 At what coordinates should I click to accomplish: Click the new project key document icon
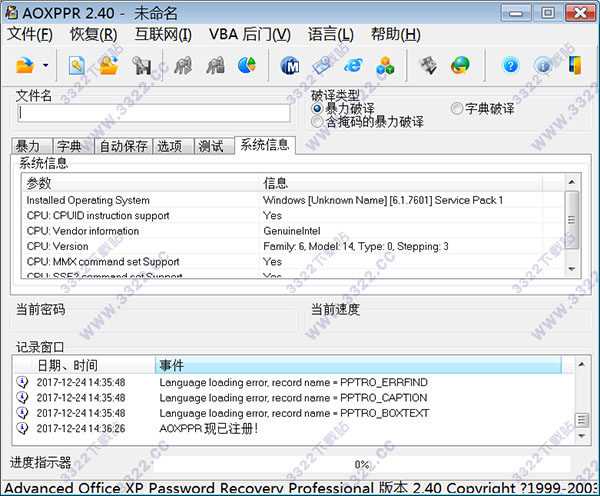pos(77,65)
